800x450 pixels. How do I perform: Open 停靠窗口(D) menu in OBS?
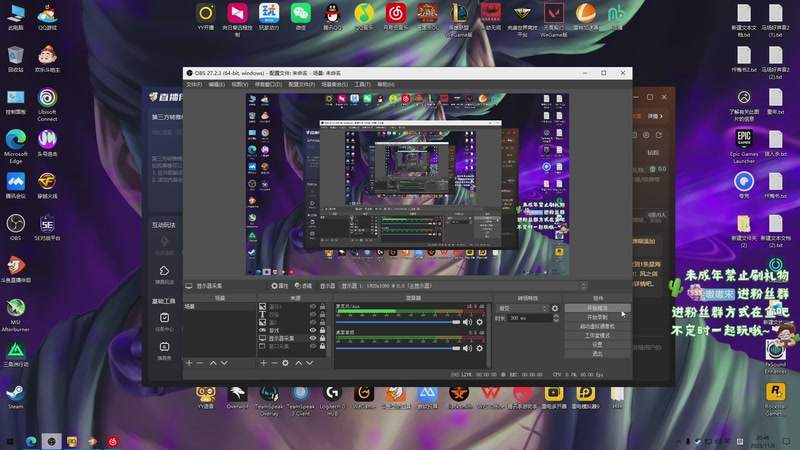click(268, 84)
